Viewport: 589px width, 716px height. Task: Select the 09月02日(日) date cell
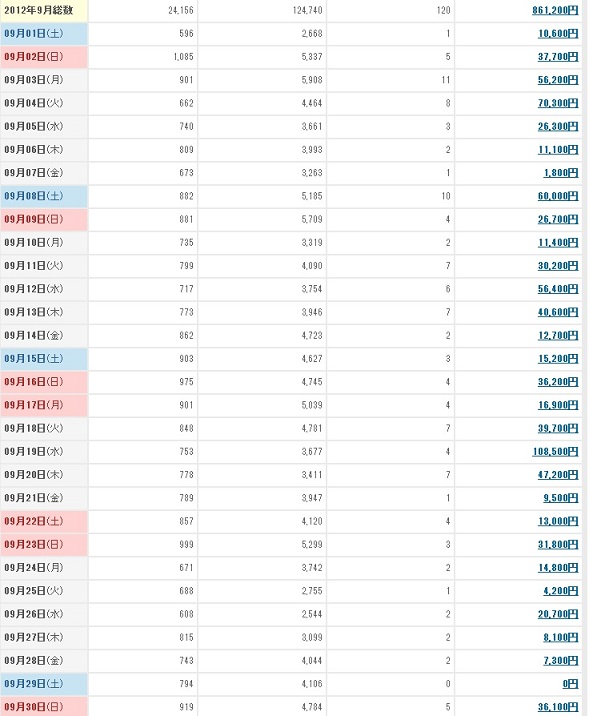click(44, 57)
